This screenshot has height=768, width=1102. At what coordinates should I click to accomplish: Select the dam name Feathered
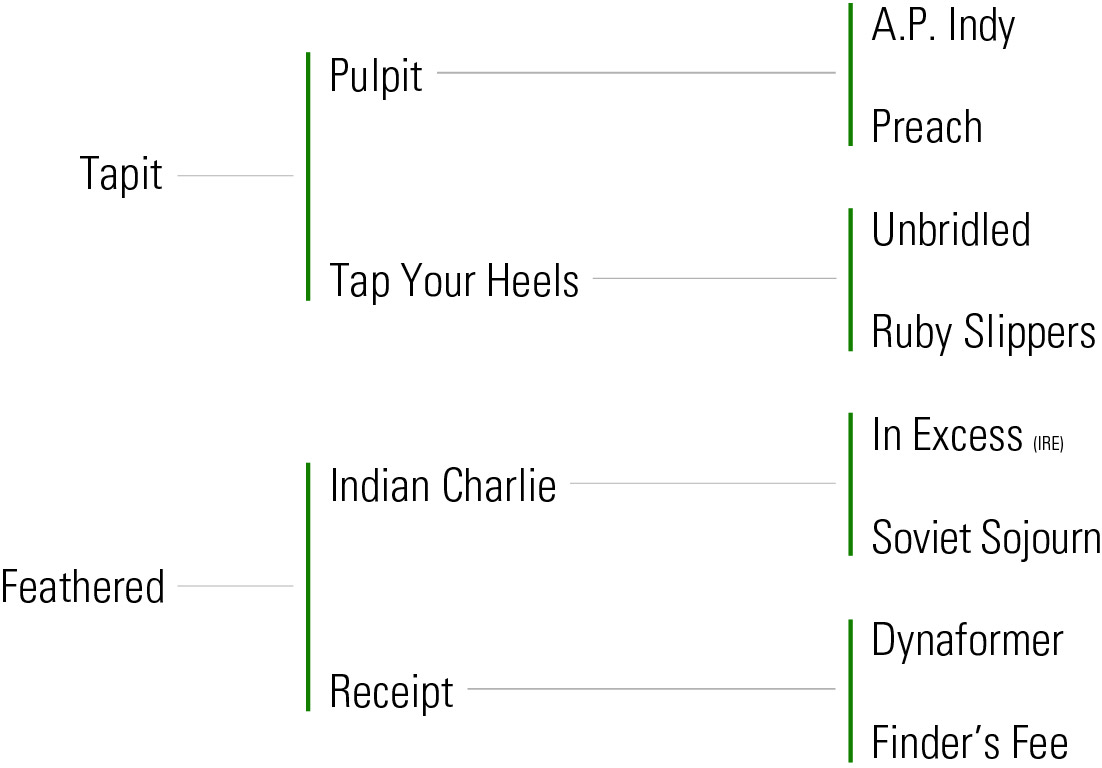click(x=82, y=586)
